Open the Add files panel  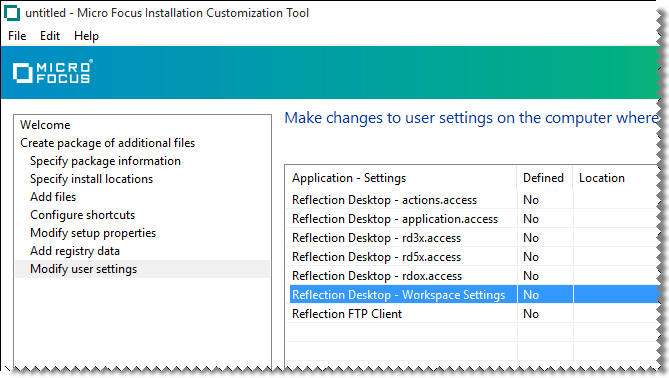(53, 197)
